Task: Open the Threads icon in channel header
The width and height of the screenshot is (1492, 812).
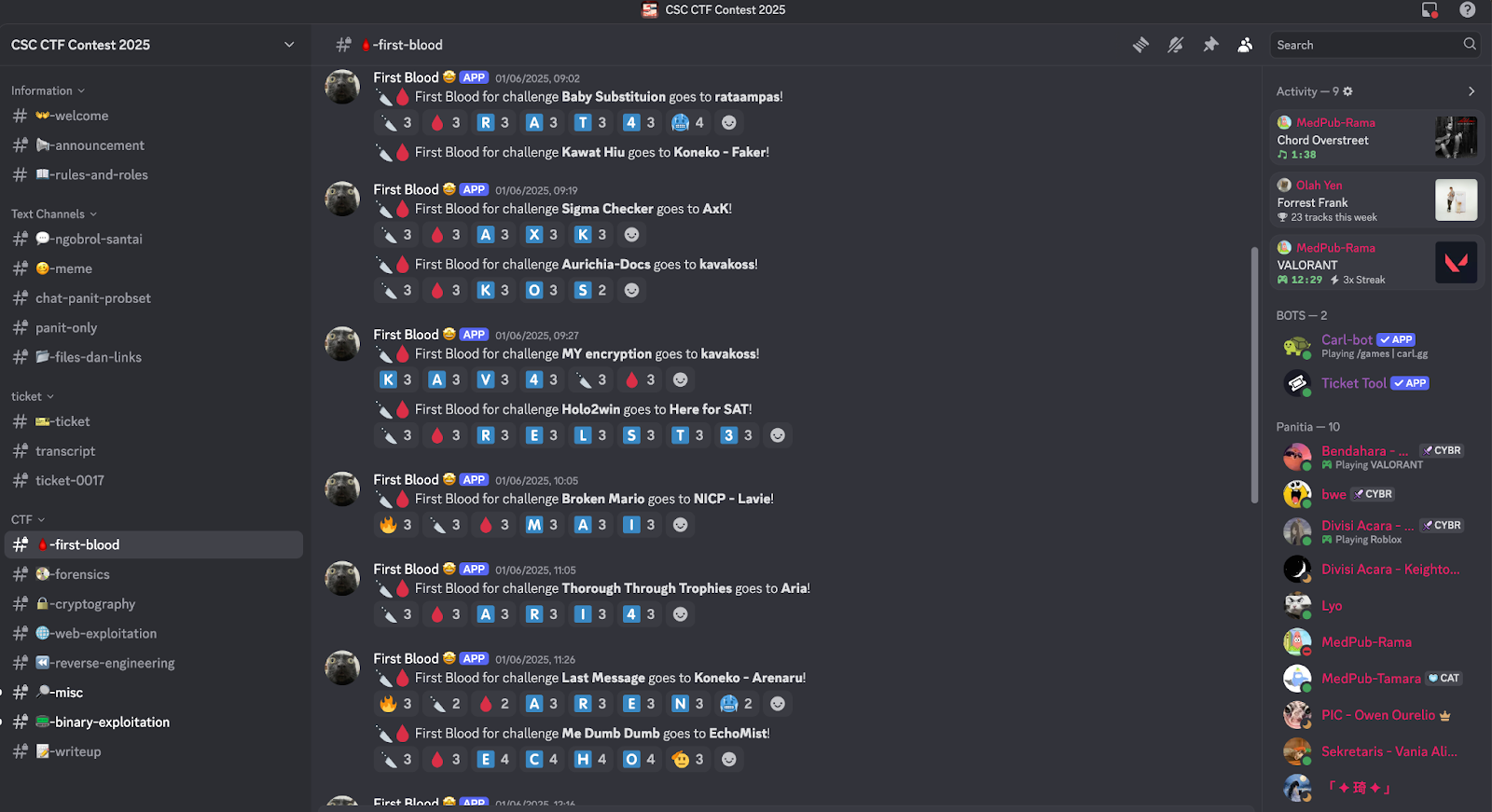Action: coord(1140,45)
